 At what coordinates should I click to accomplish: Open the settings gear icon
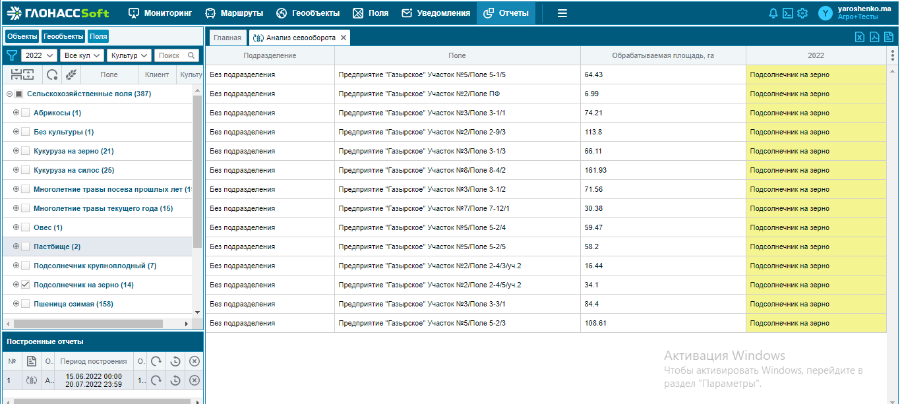point(803,13)
